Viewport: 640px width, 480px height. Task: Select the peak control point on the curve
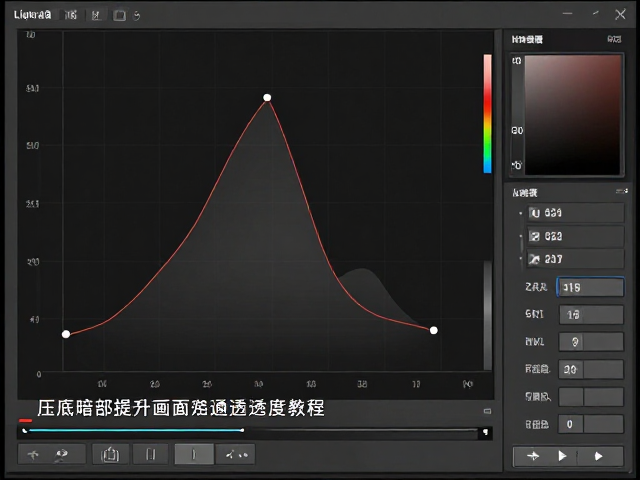point(267,98)
